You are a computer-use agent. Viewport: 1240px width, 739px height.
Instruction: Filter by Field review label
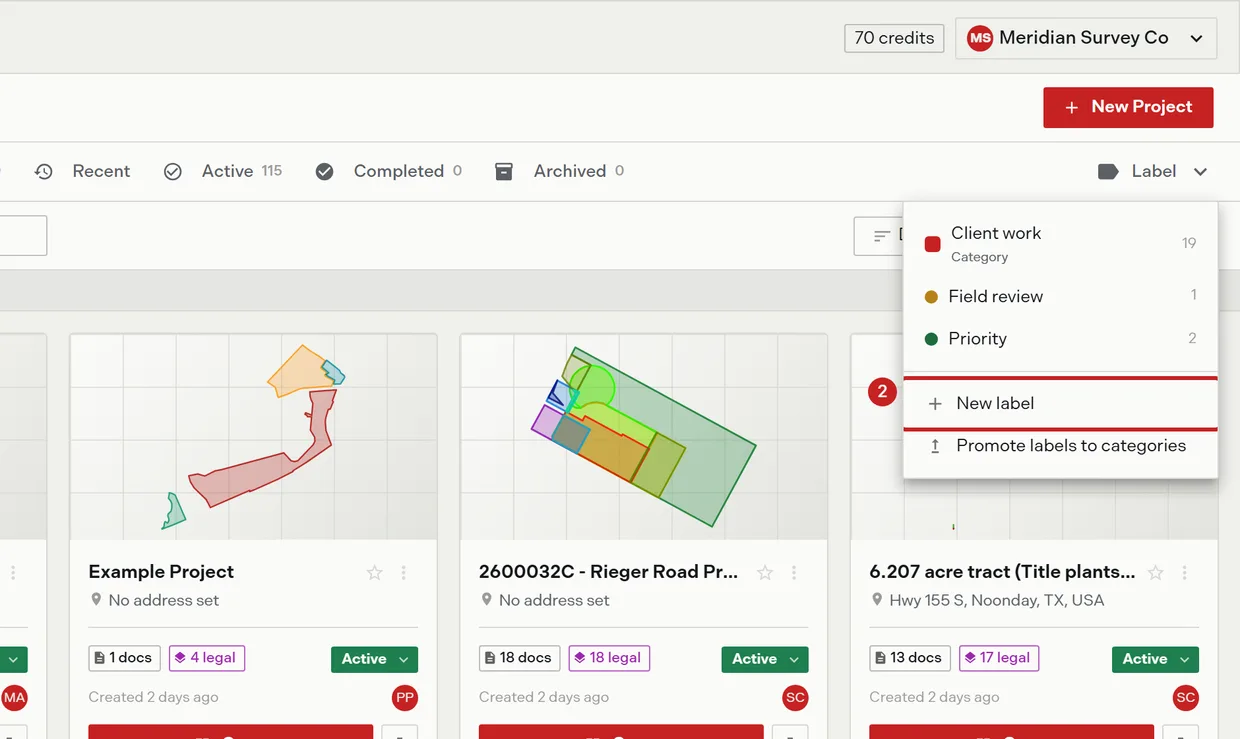1060,296
